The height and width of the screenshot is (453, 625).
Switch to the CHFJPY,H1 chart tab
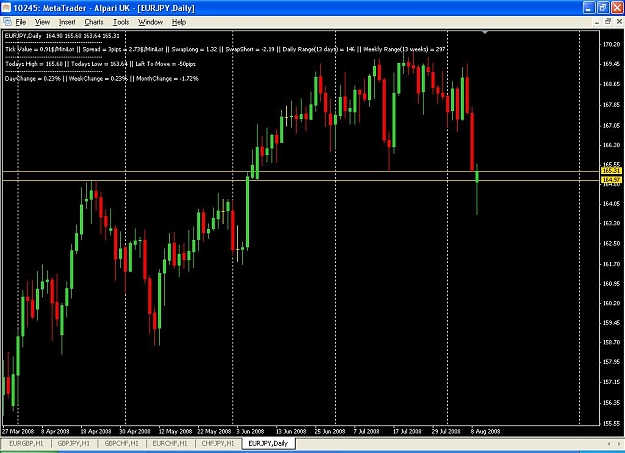[x=218, y=443]
